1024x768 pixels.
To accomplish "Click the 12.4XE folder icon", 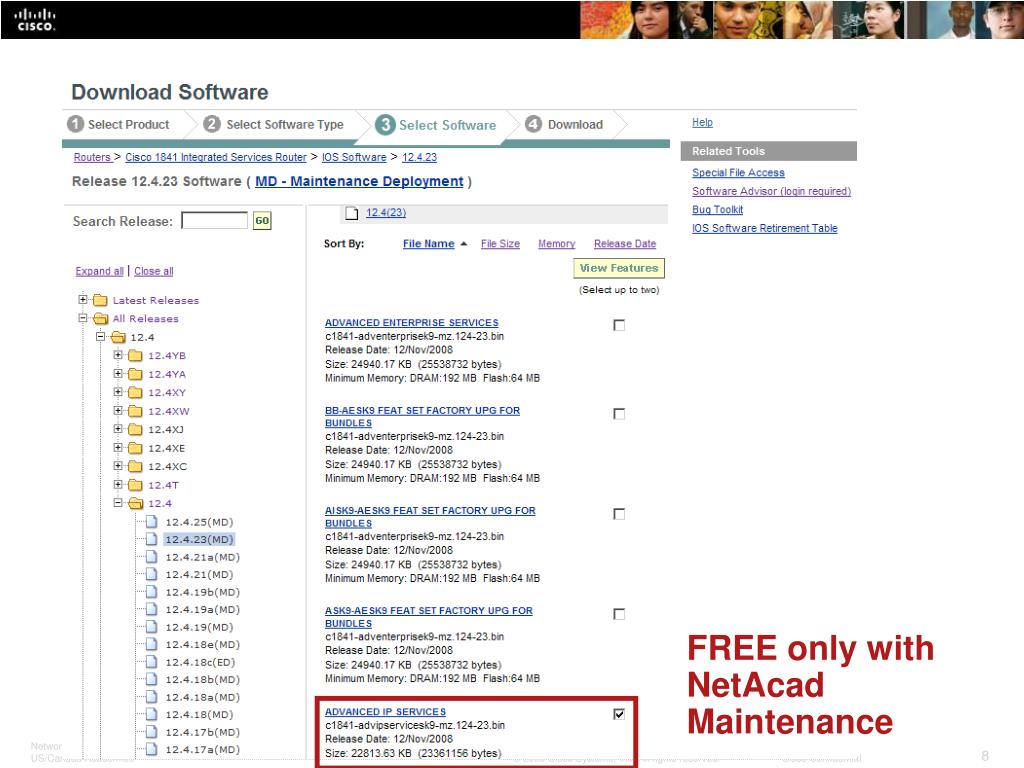I will pos(135,448).
